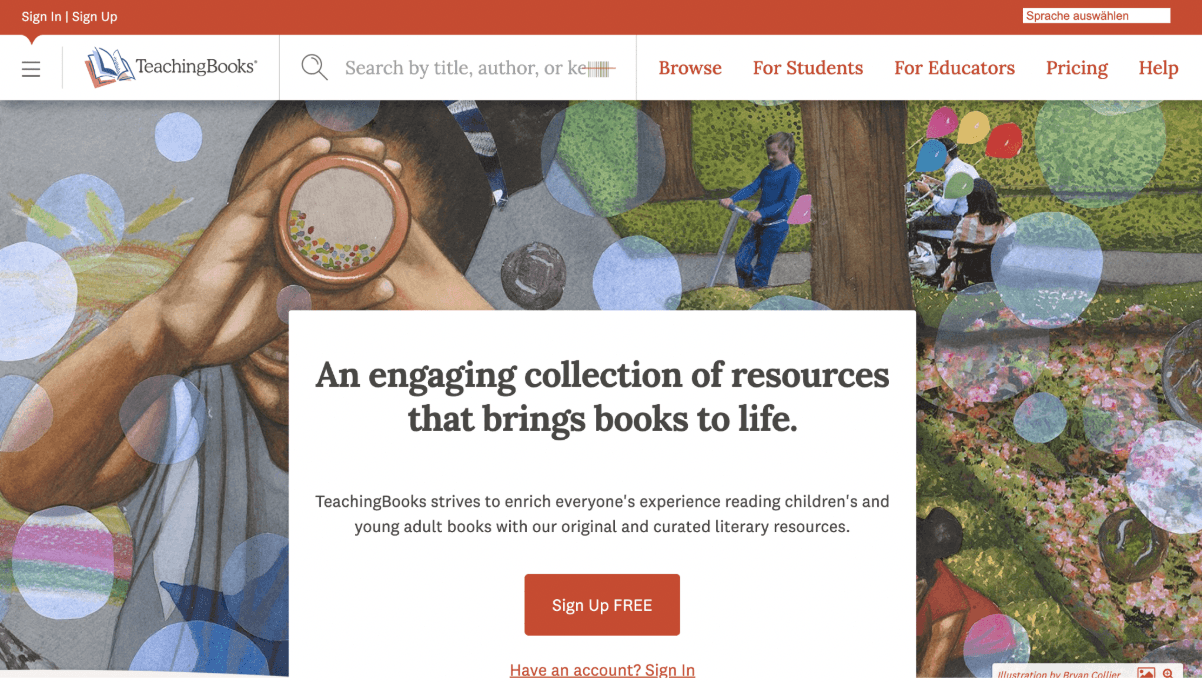Open the hamburger navigation menu
Viewport: 1202px width, 682px height.
click(x=31, y=67)
